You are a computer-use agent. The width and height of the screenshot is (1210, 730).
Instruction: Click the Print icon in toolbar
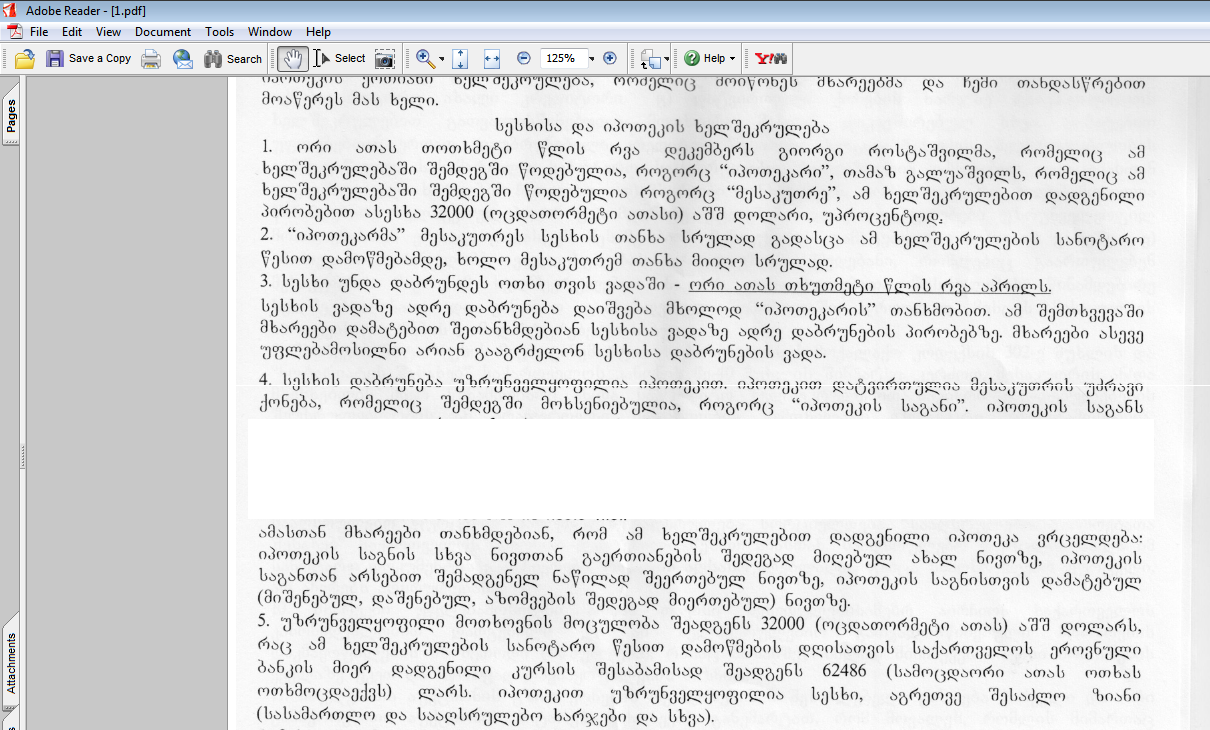click(x=151, y=59)
